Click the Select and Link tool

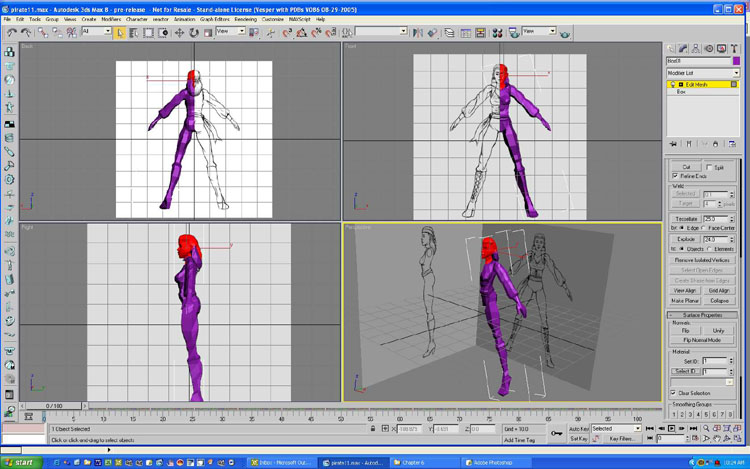click(x=43, y=32)
